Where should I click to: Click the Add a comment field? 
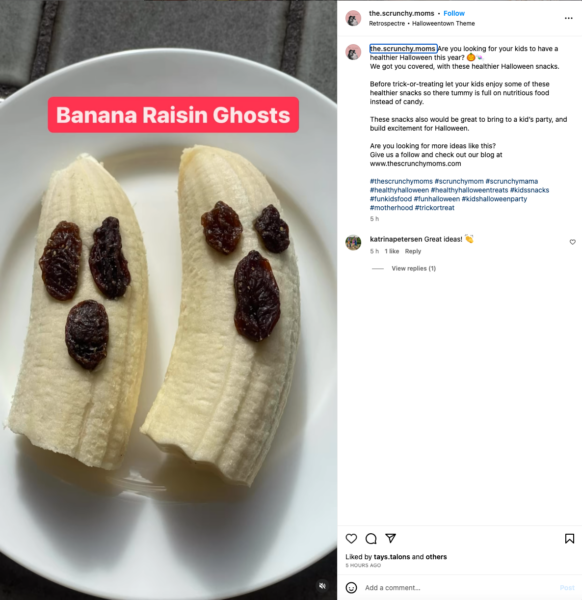click(x=459, y=587)
